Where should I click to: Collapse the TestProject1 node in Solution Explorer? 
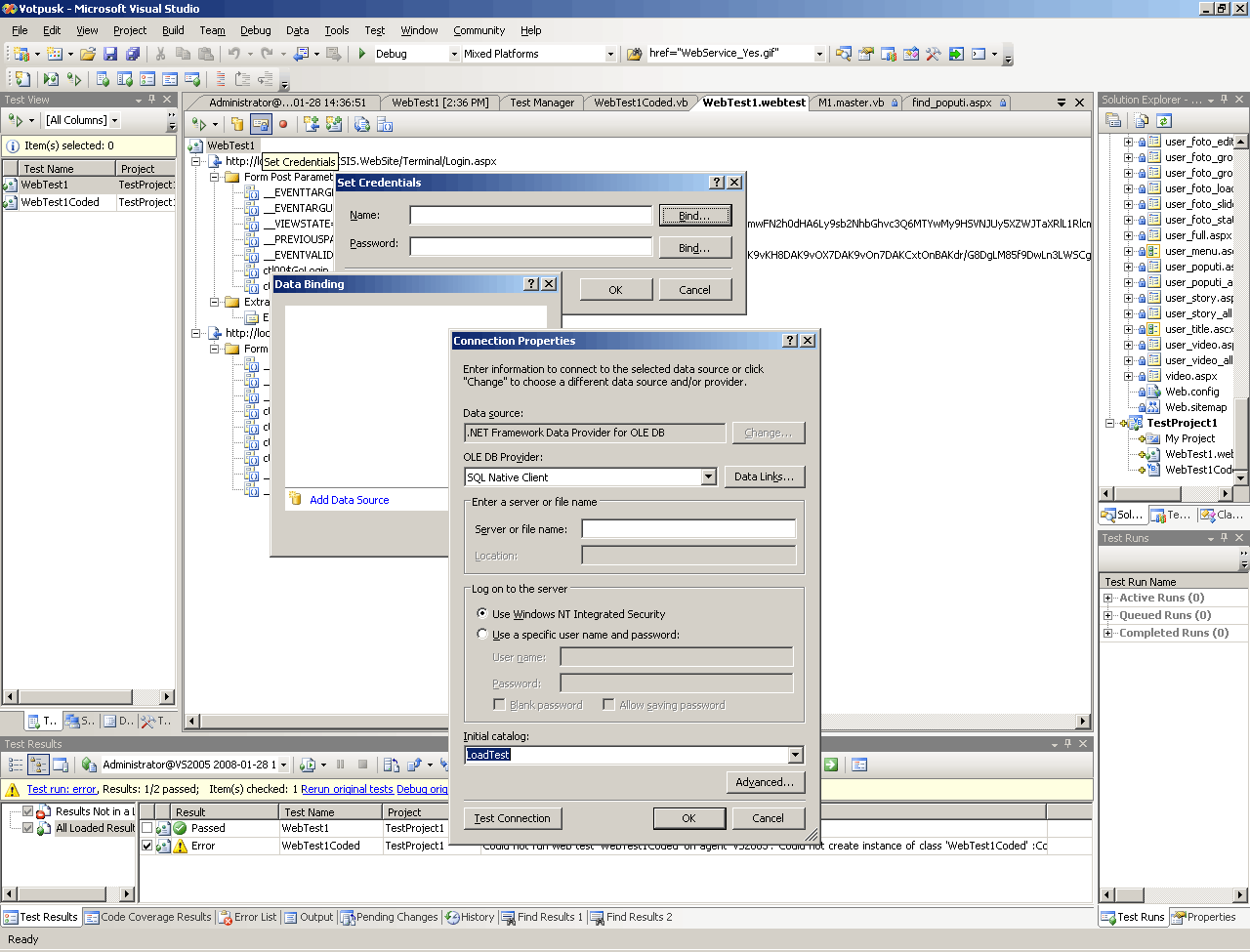click(x=1109, y=423)
